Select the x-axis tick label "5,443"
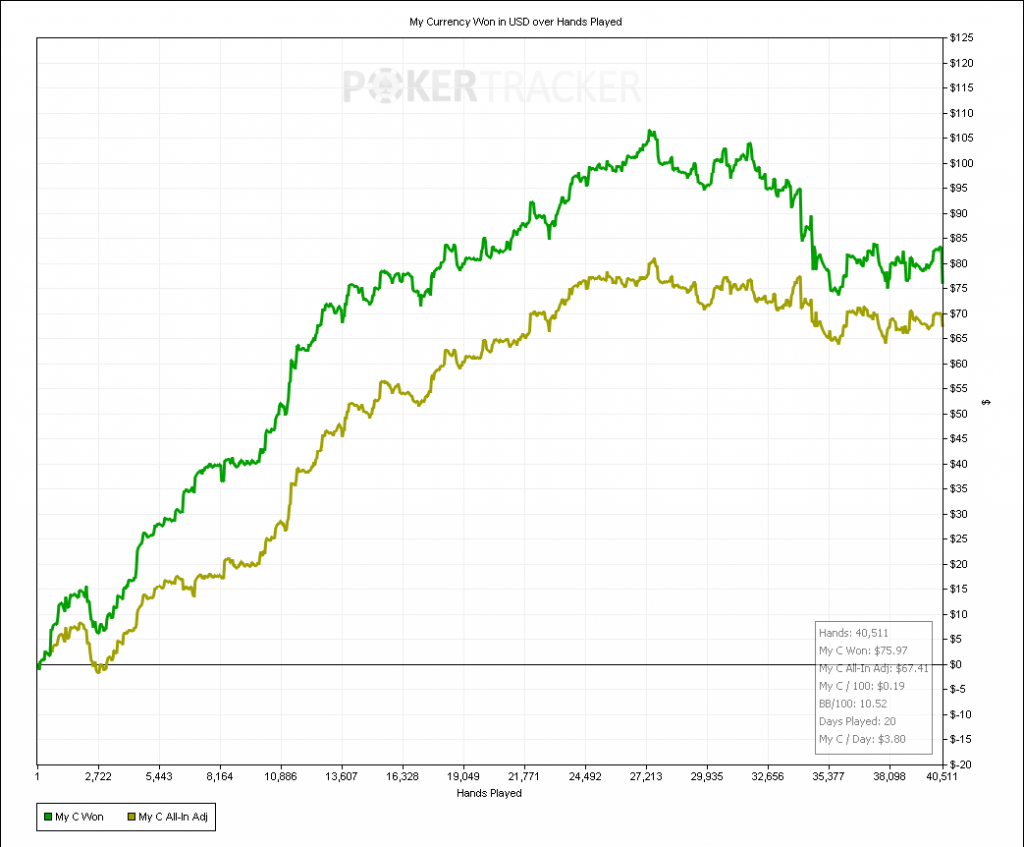1024x847 pixels. pos(159,776)
